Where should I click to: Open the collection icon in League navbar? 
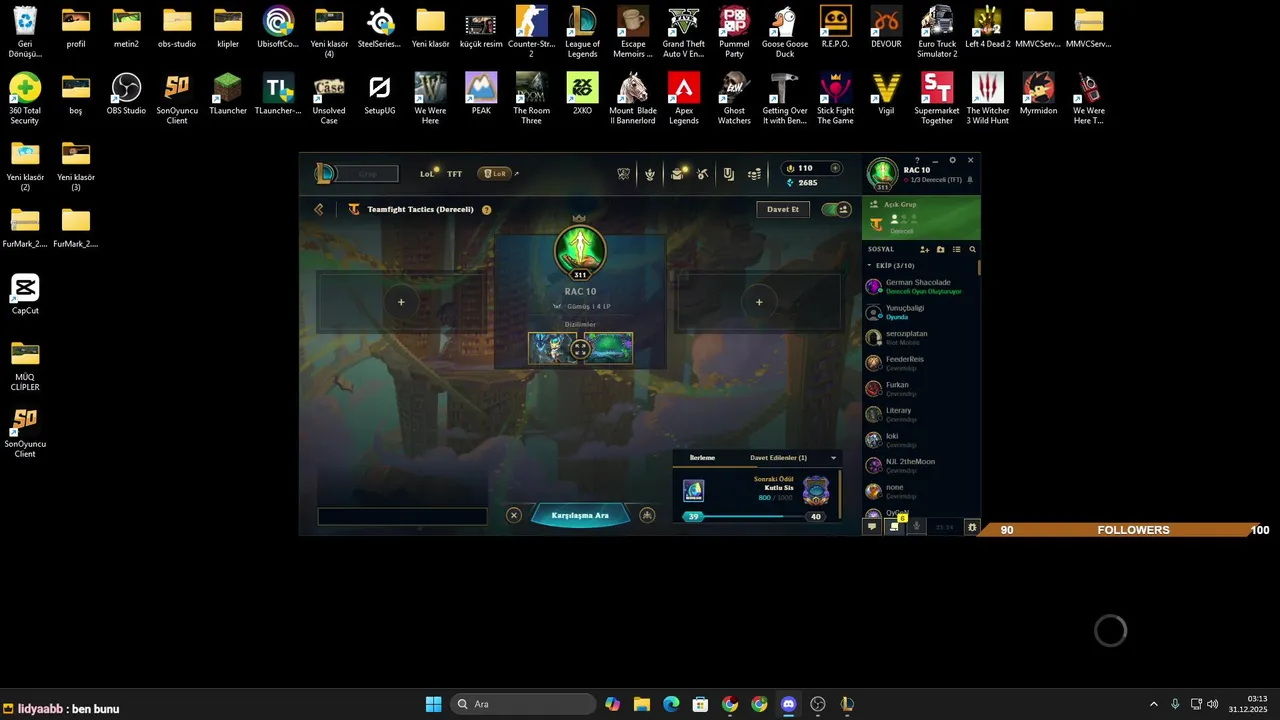[728, 174]
